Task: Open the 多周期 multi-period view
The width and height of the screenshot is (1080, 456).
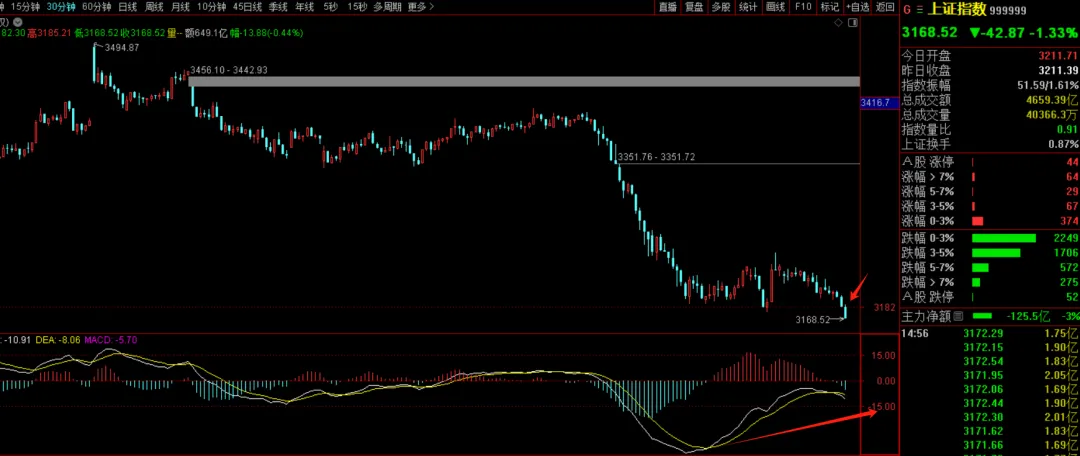Action: (388, 7)
